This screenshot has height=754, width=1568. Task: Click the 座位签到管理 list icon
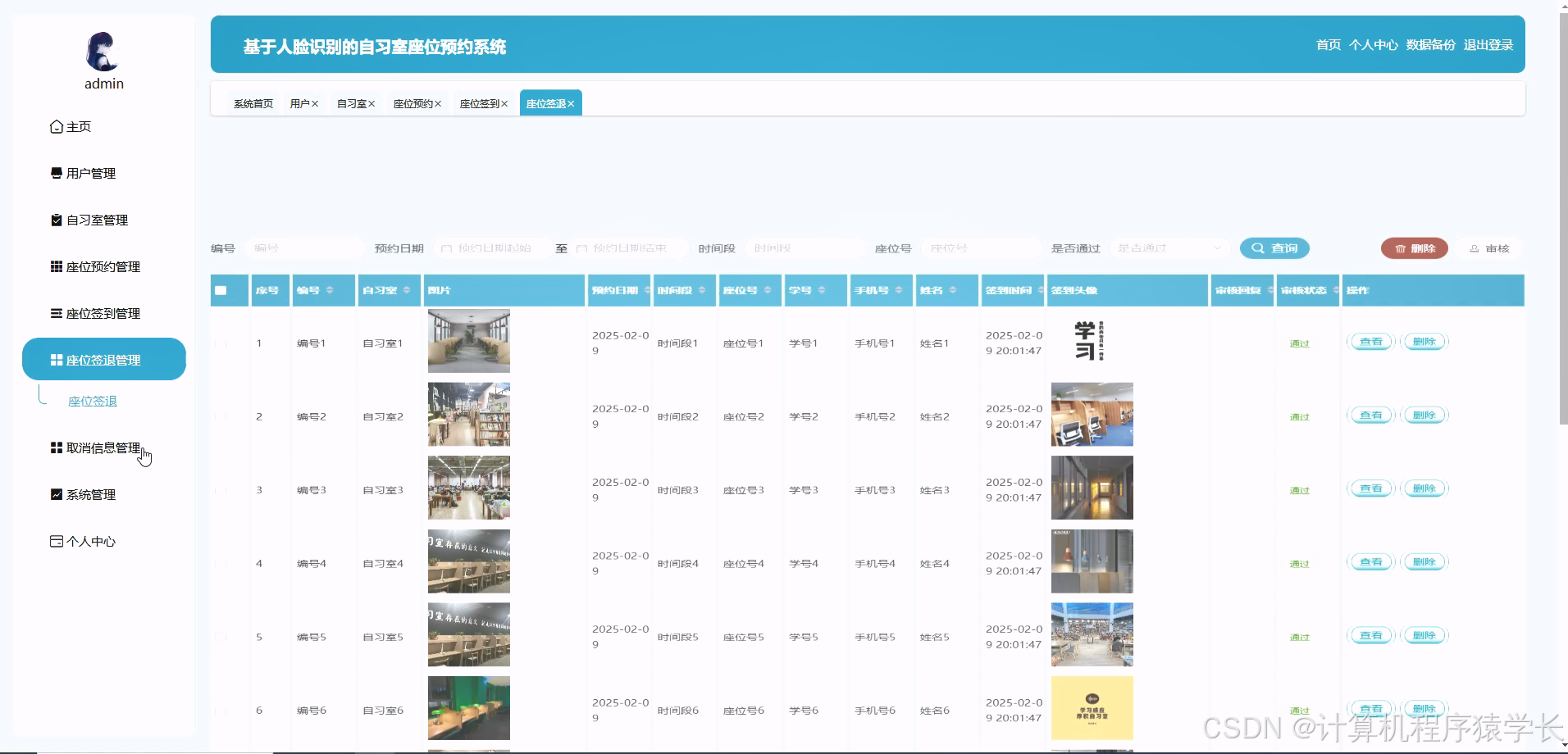pyautogui.click(x=57, y=314)
